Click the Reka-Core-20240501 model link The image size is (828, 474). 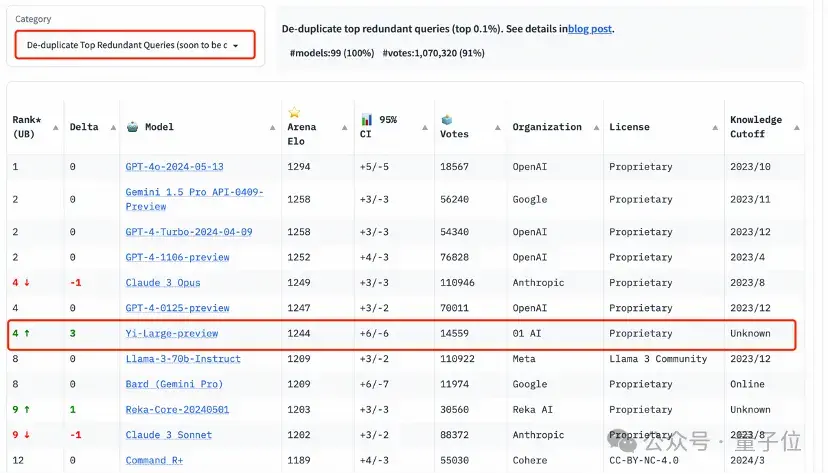pyautogui.click(x=178, y=410)
